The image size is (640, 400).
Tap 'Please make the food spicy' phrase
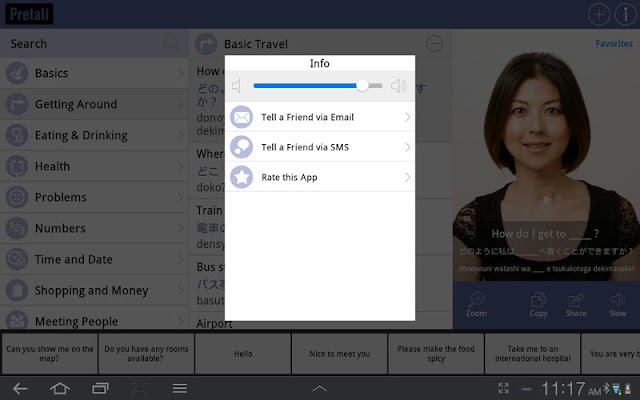click(436, 353)
